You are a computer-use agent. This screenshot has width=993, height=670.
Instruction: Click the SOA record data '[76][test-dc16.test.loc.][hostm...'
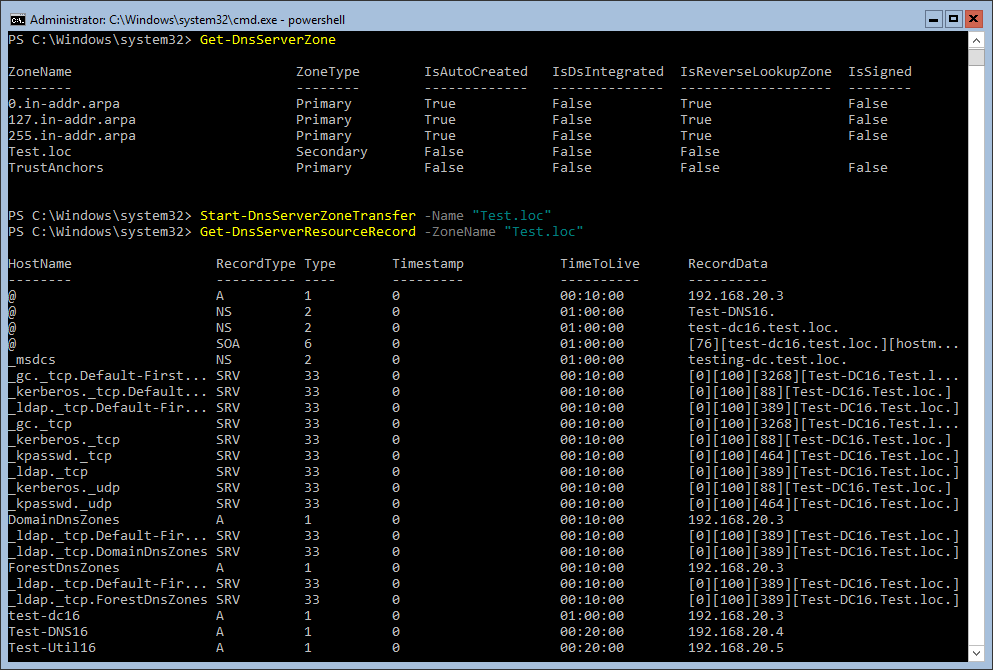823,344
